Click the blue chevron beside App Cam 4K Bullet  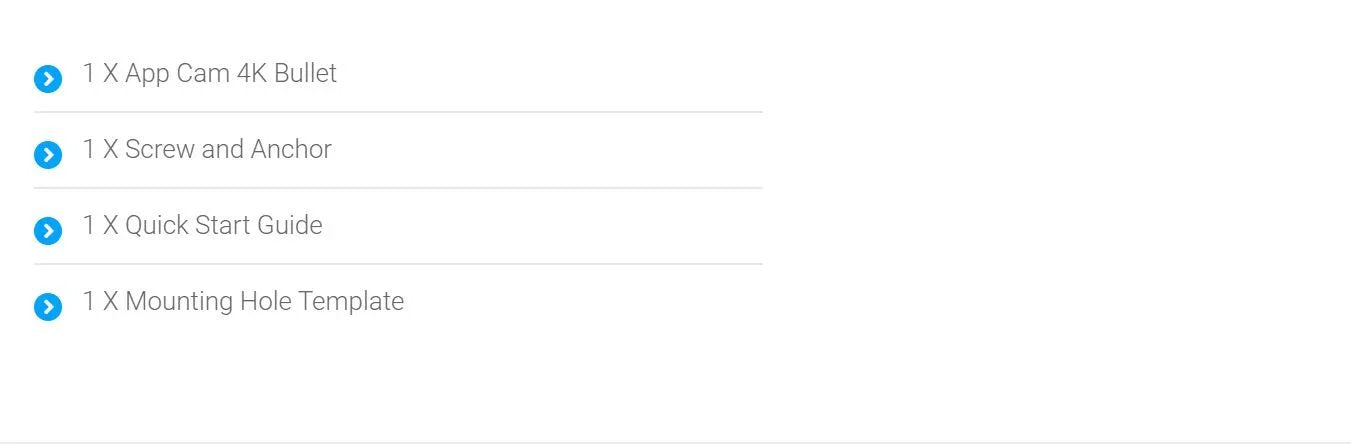[48, 79]
